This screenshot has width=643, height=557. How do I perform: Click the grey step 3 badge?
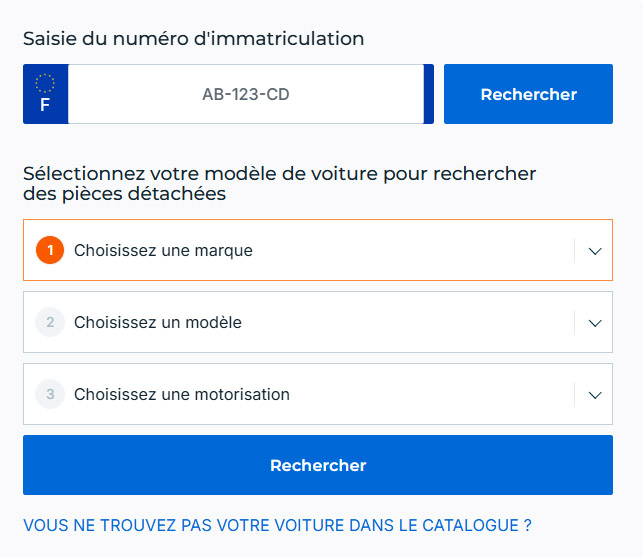point(49,394)
